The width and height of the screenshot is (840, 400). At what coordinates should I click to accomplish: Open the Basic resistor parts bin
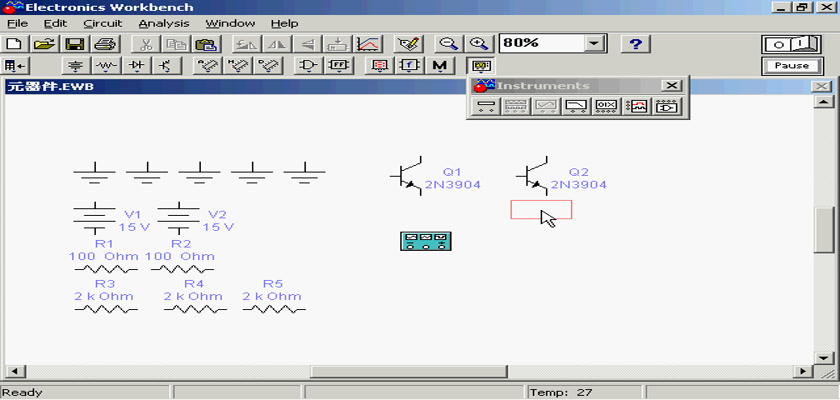[x=107, y=66]
